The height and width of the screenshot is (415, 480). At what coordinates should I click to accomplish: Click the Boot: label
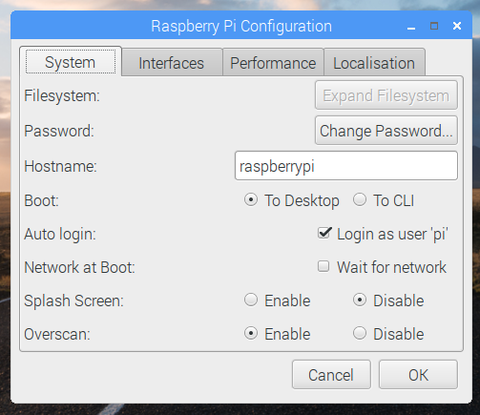click(x=41, y=201)
